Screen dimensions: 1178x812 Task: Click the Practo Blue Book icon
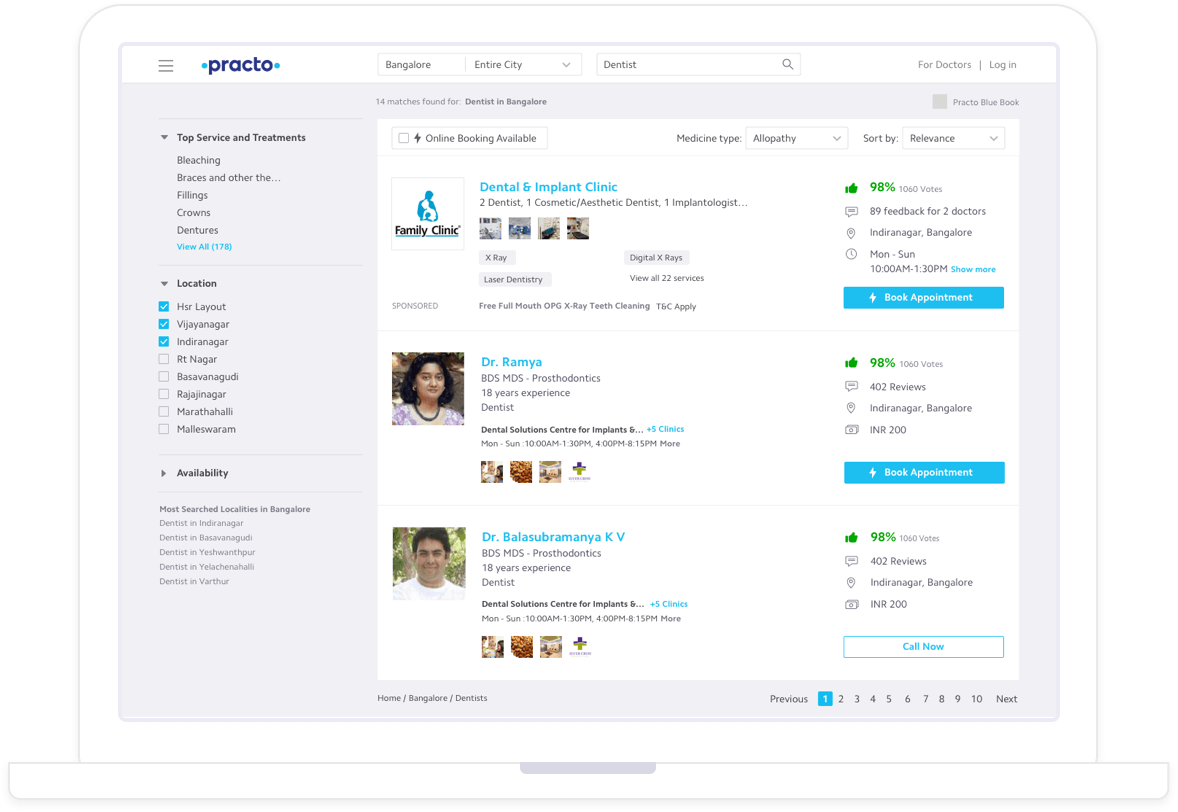tap(939, 101)
